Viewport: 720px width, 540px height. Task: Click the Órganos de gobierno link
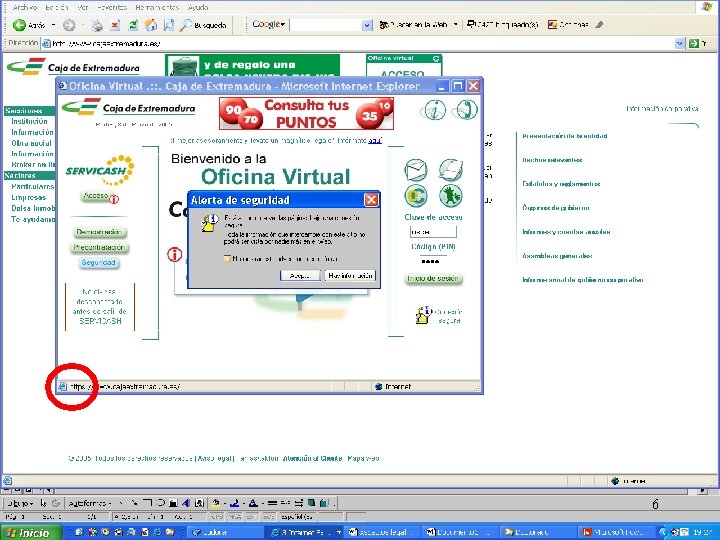tap(556, 208)
